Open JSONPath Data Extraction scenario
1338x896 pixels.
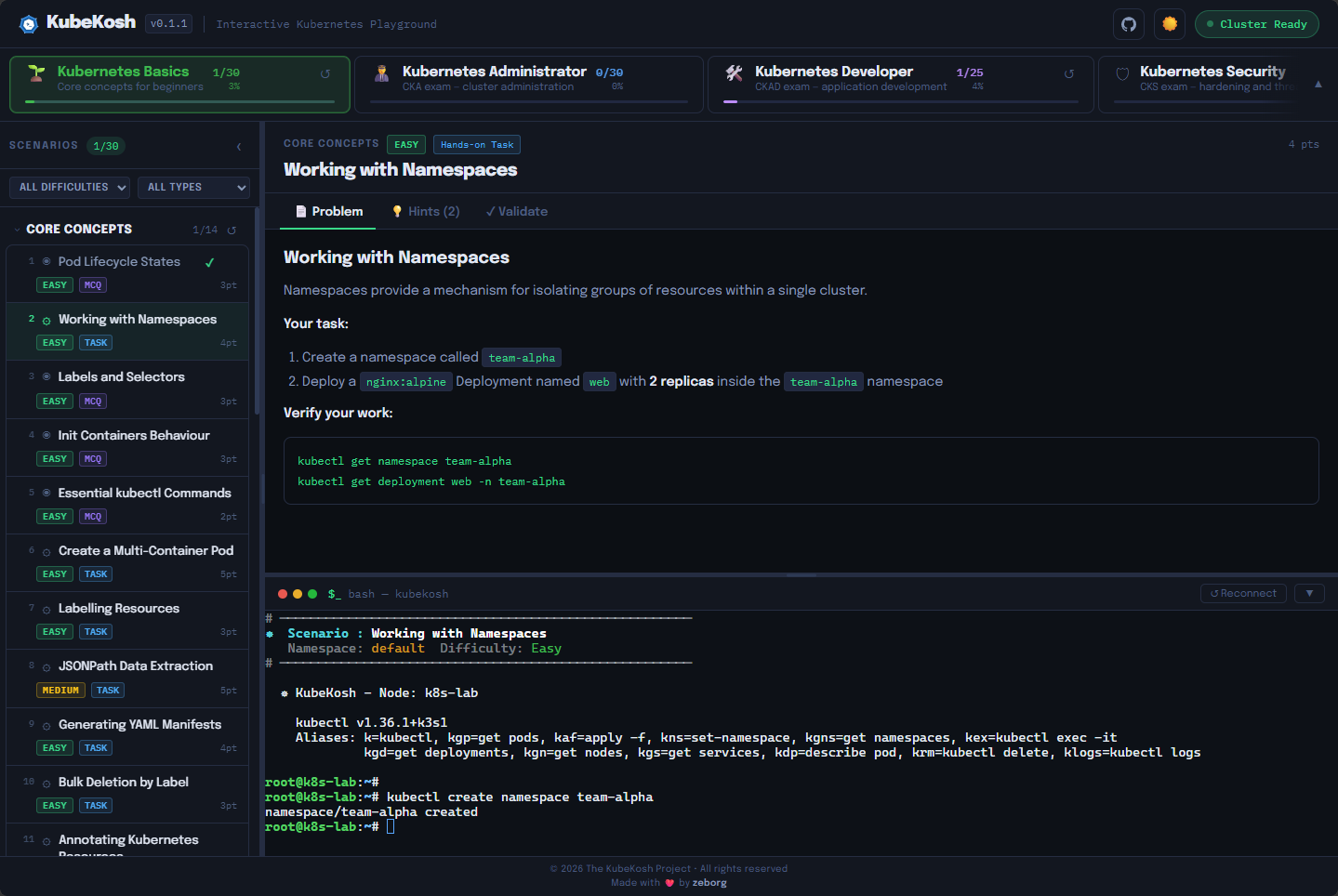pos(127,679)
